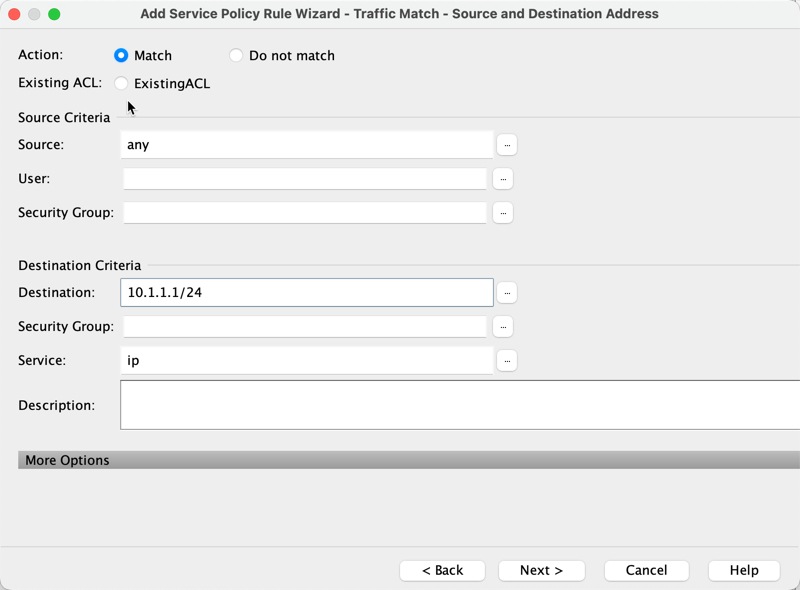This screenshot has height=590, width=800.
Task: Open the Help button
Action: [744, 570]
